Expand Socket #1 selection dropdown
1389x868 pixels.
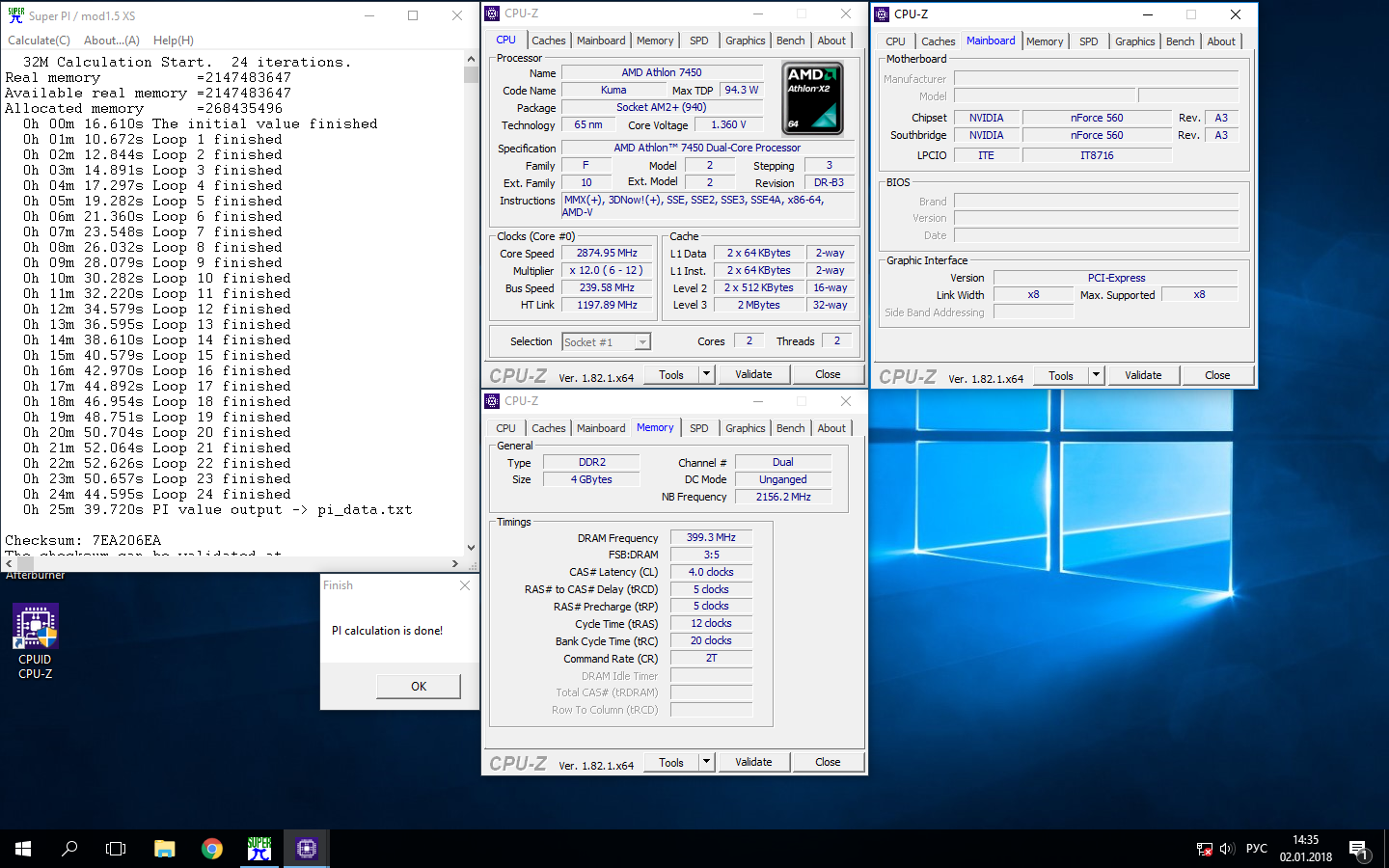[642, 342]
